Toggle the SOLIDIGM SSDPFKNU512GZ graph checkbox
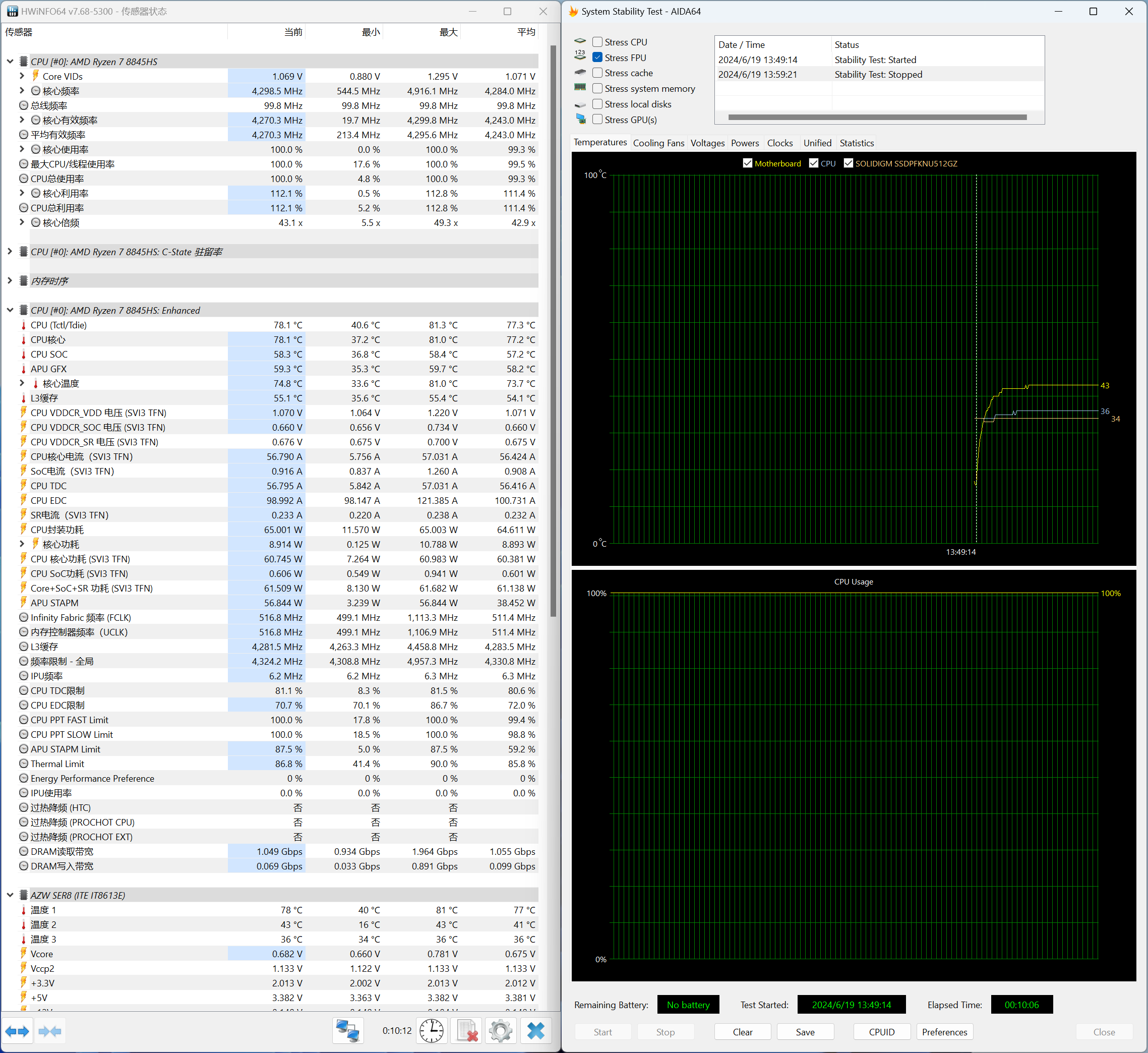This screenshot has height=1053, width=1148. (849, 163)
